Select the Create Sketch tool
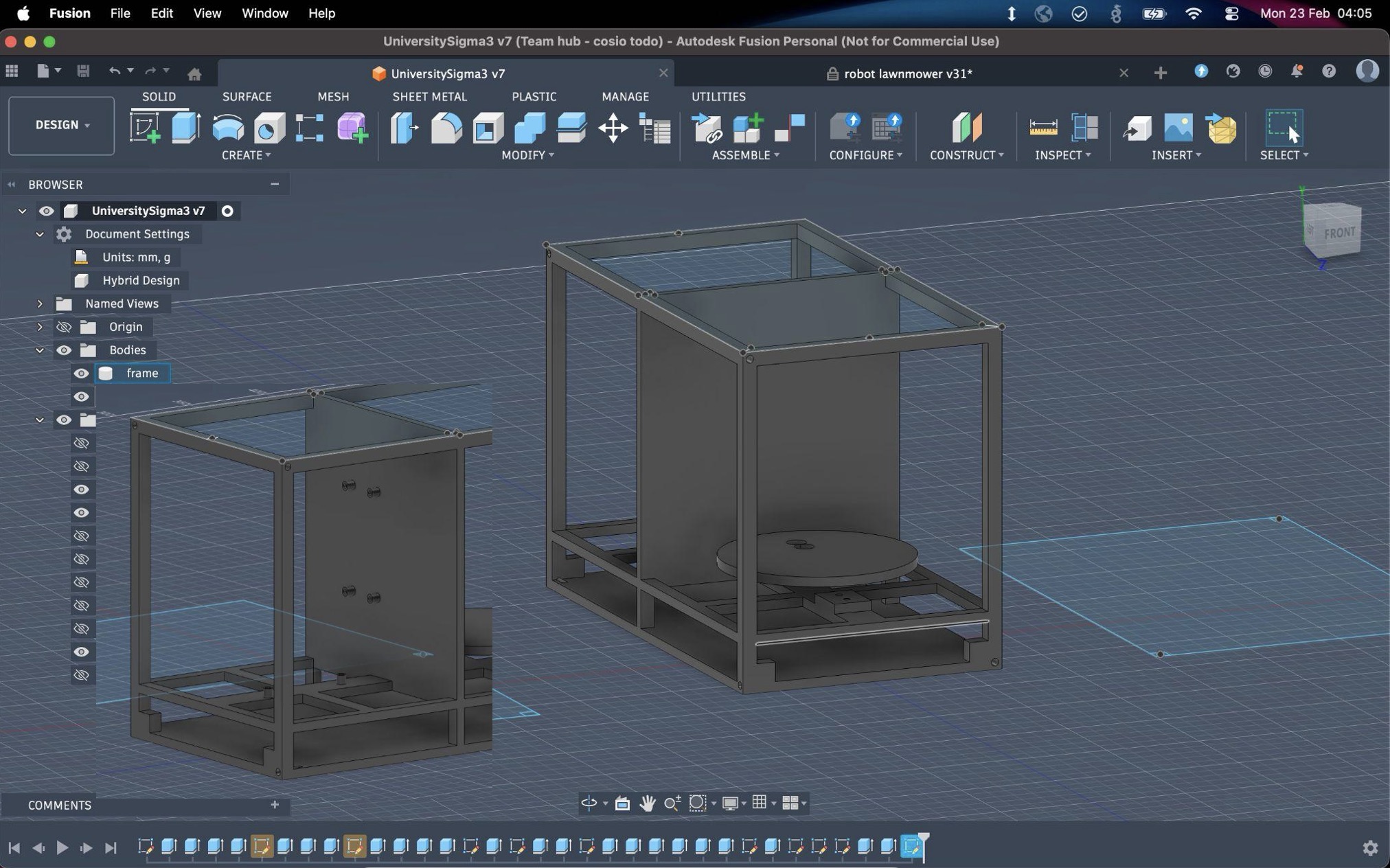1390x868 pixels. (146, 128)
